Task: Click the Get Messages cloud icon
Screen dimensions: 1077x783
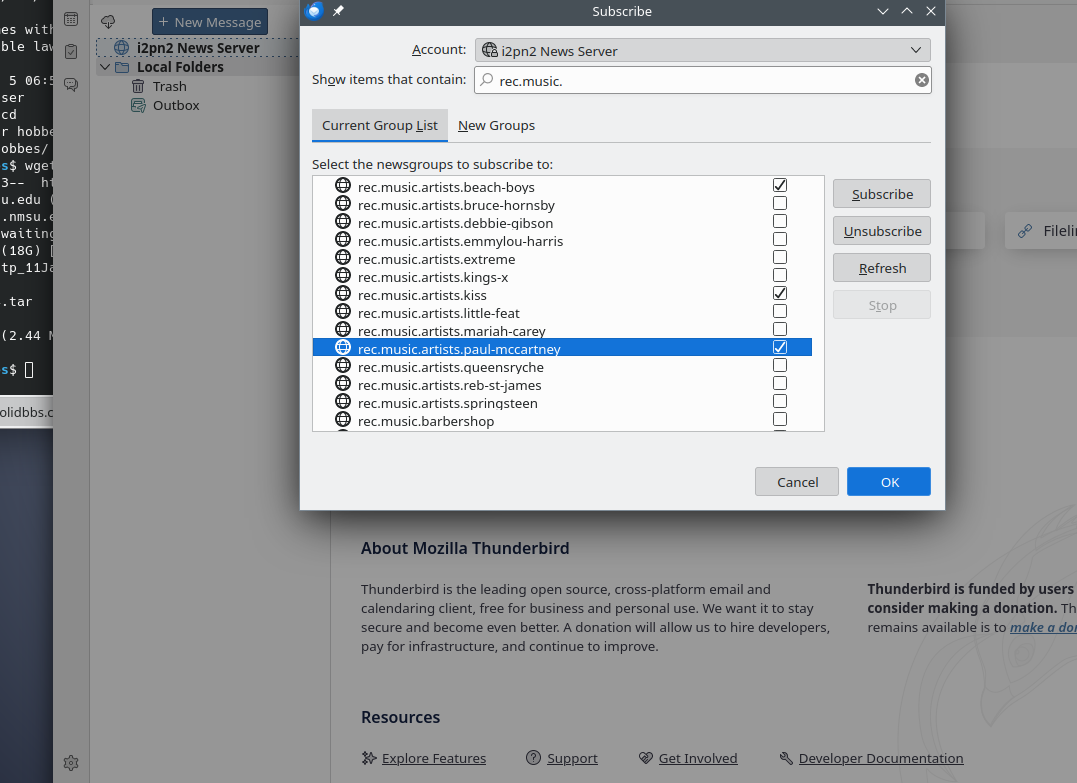Action: [x=108, y=22]
